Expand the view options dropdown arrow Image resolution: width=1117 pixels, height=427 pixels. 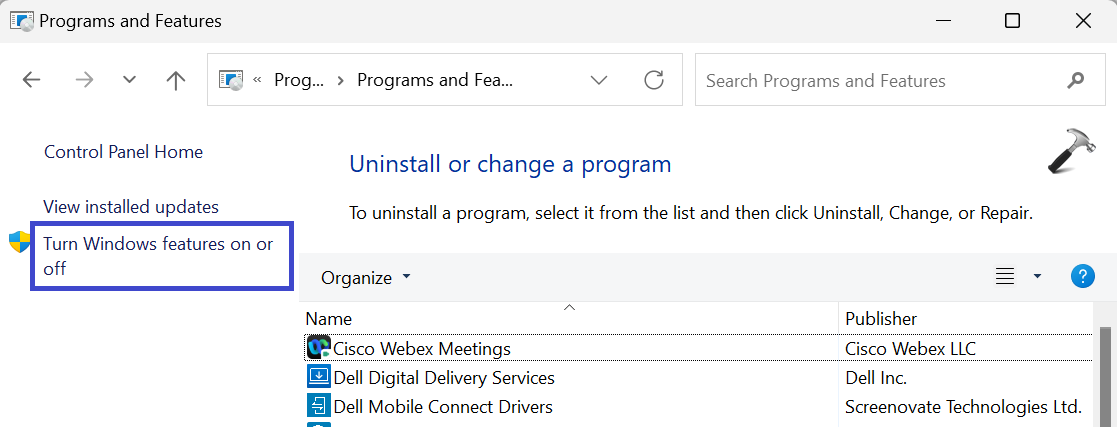[1037, 277]
